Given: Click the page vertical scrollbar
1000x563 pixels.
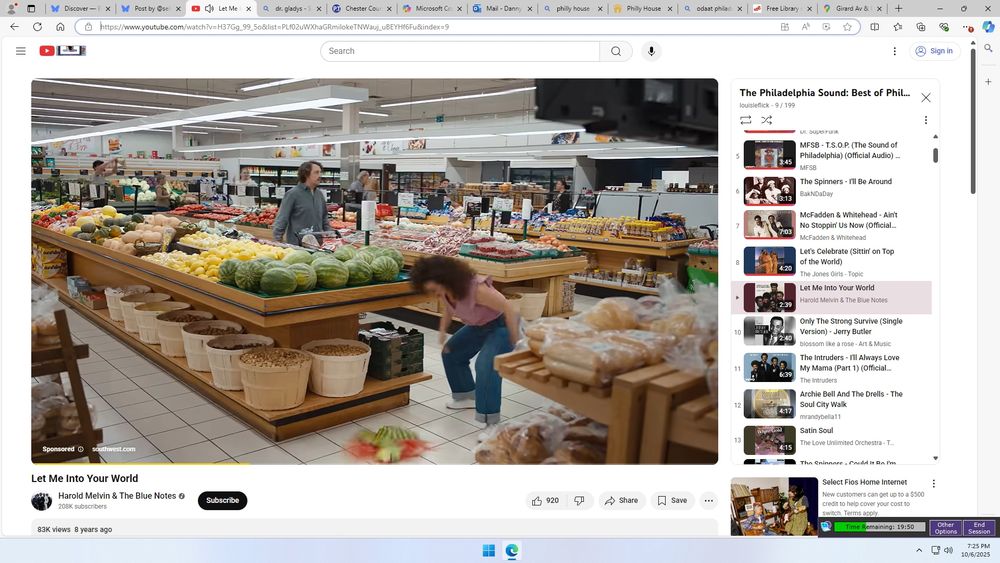Looking at the screenshot, I should tap(973, 121).
